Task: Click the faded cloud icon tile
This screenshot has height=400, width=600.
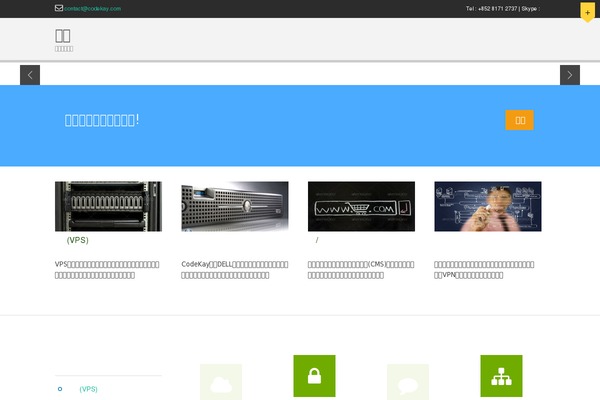Action: (x=221, y=382)
